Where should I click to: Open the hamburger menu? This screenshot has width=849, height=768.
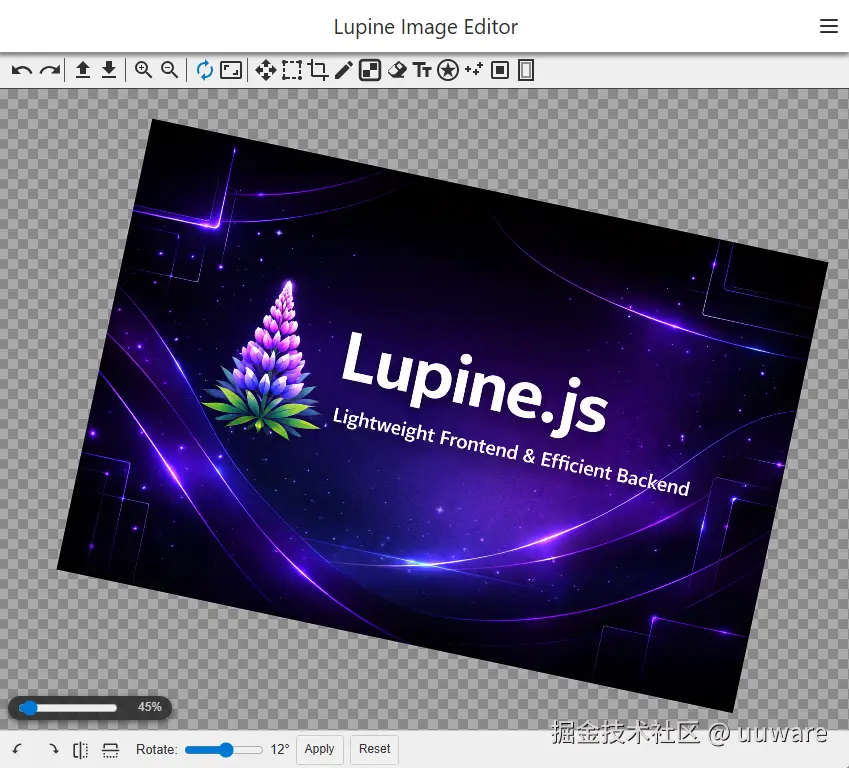click(x=829, y=26)
